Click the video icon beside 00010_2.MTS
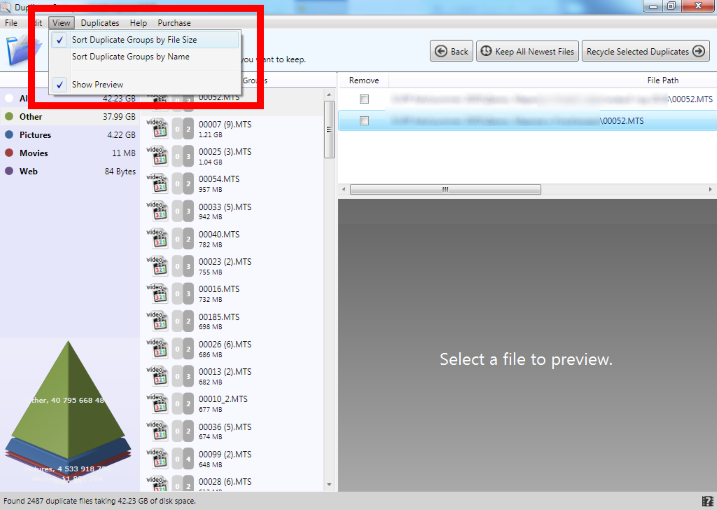This screenshot has width=717, height=510. pyautogui.click(x=156, y=403)
